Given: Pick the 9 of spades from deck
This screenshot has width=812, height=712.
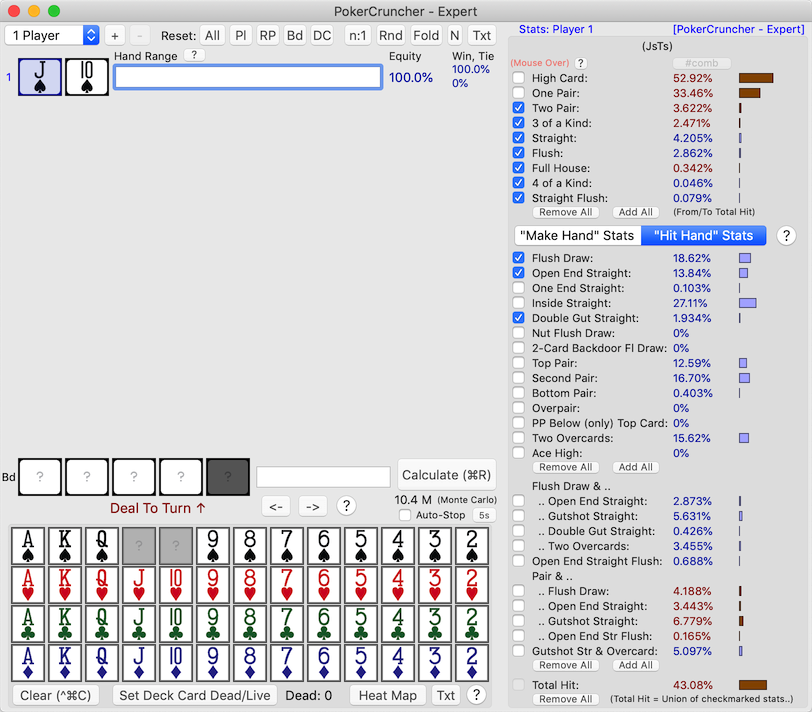Looking at the screenshot, I should (213, 546).
